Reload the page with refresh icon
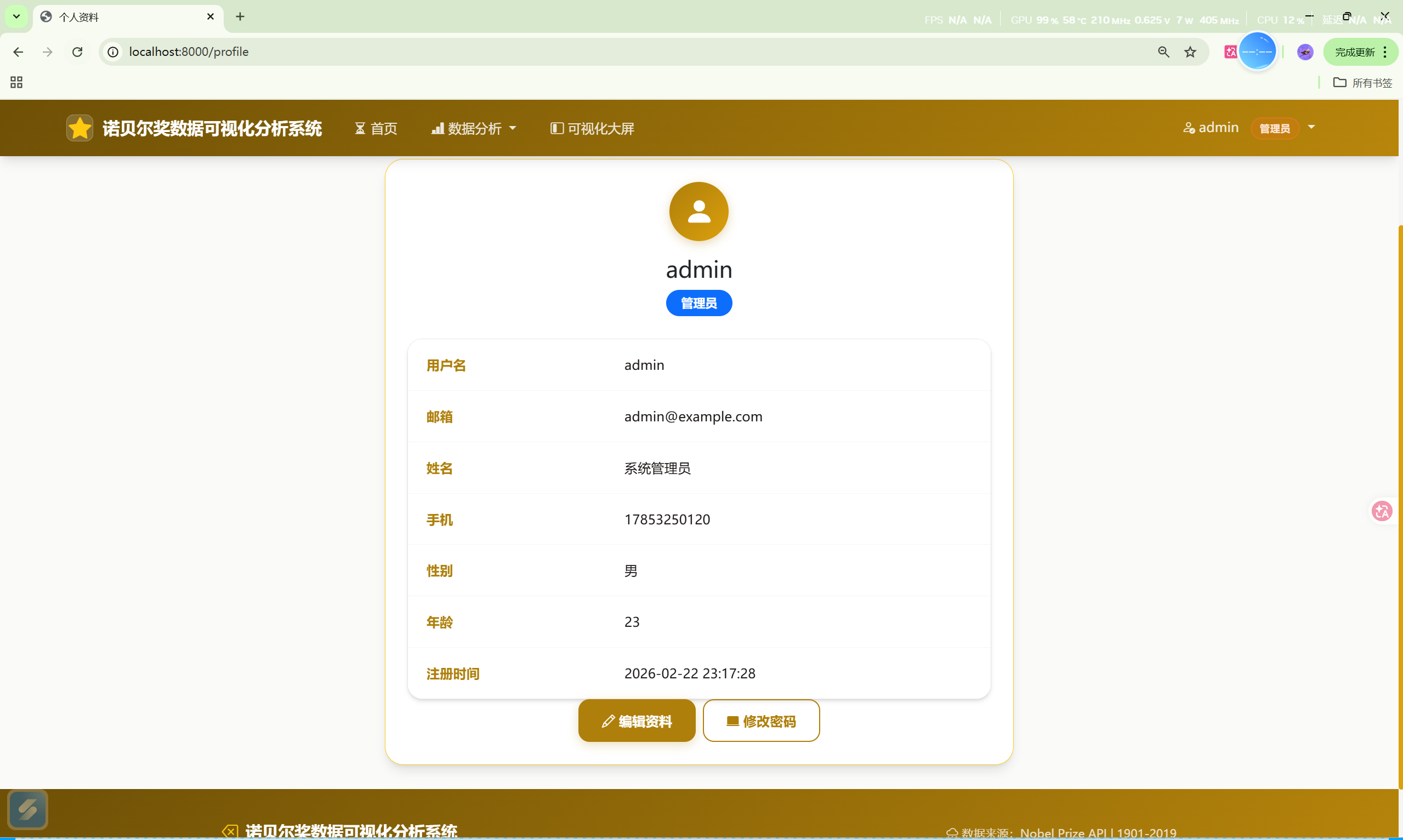This screenshot has height=840, width=1403. coord(77,52)
